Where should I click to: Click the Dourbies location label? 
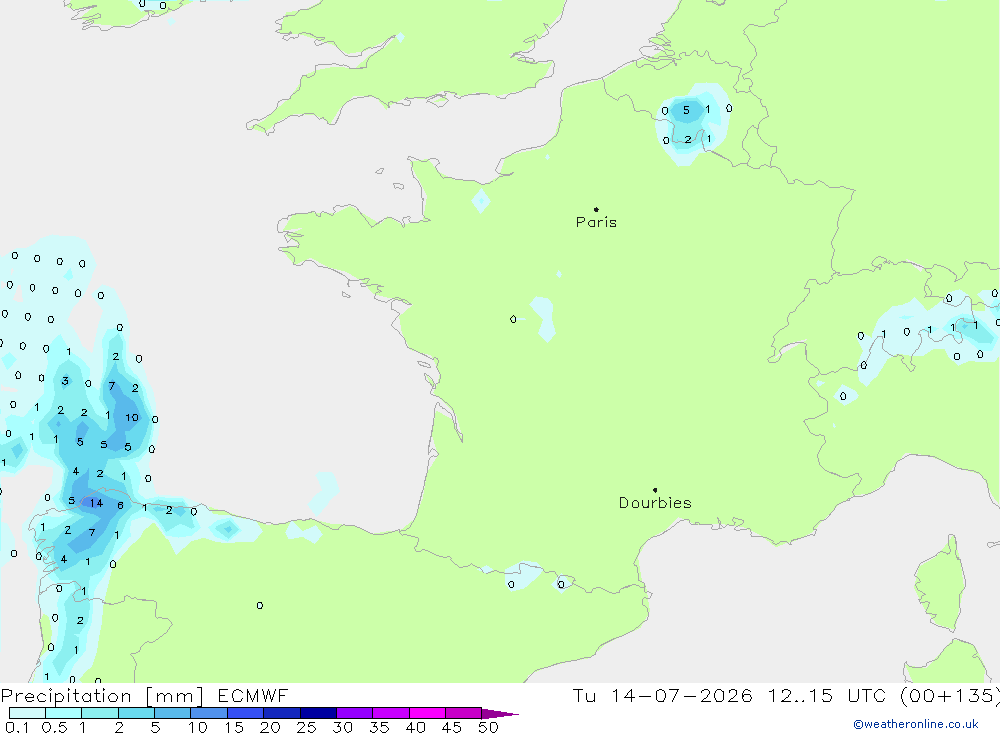pos(655,503)
